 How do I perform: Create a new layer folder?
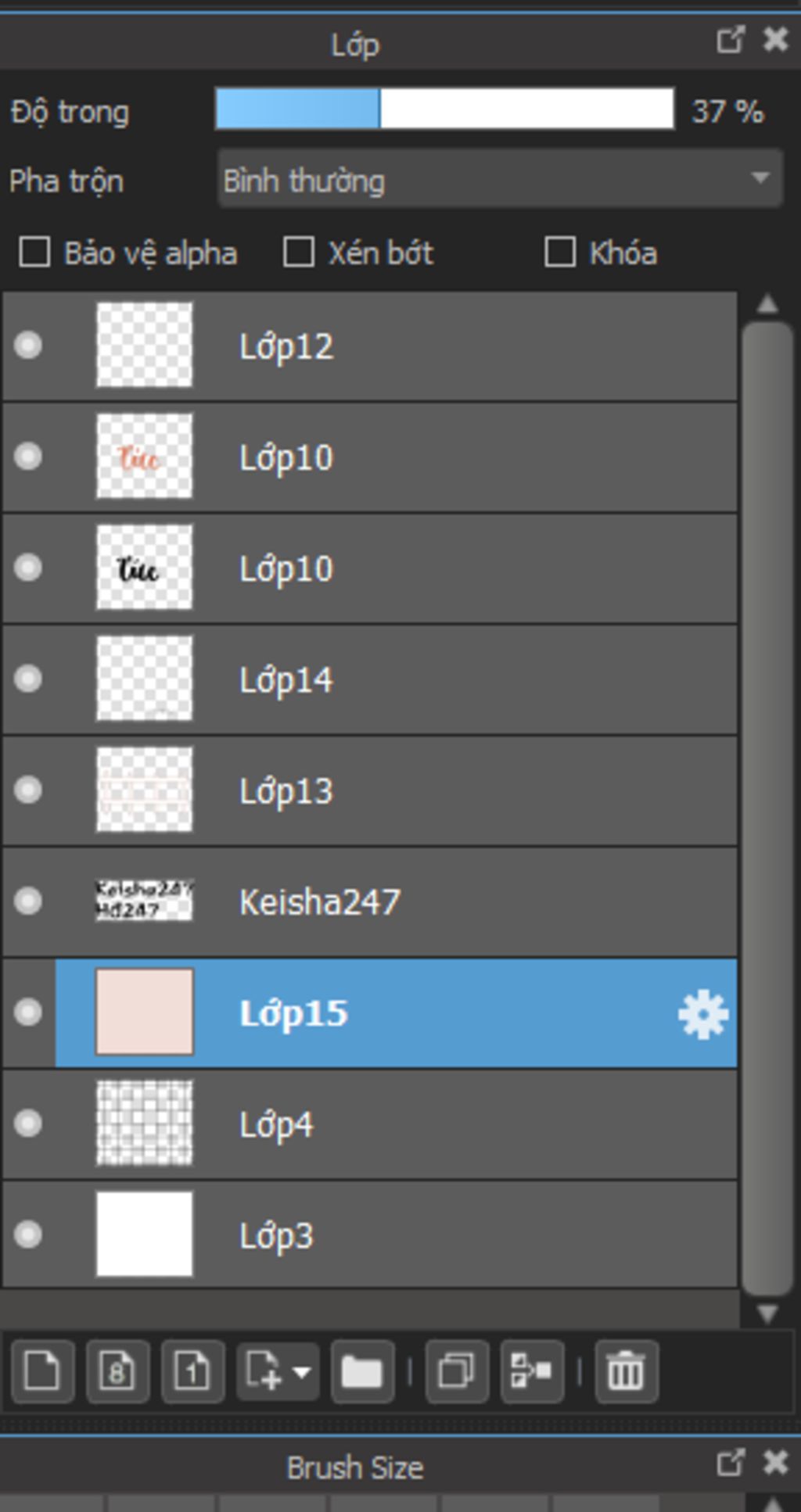[x=361, y=1371]
